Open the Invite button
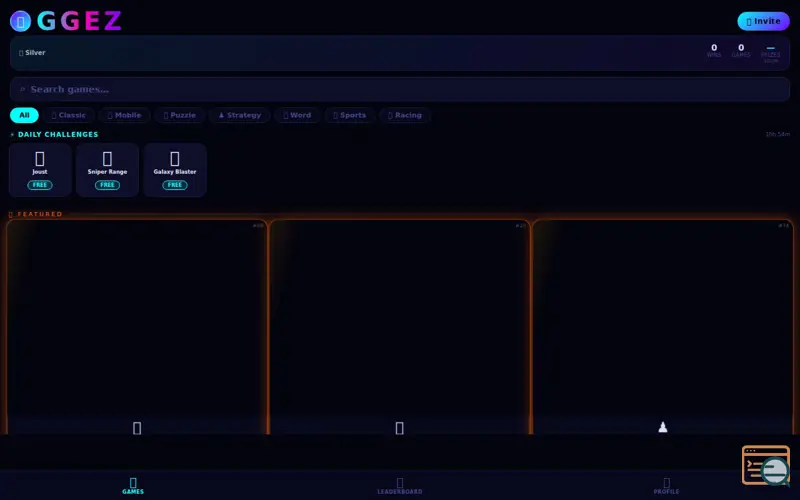Viewport: 800px width, 500px height. click(x=763, y=21)
